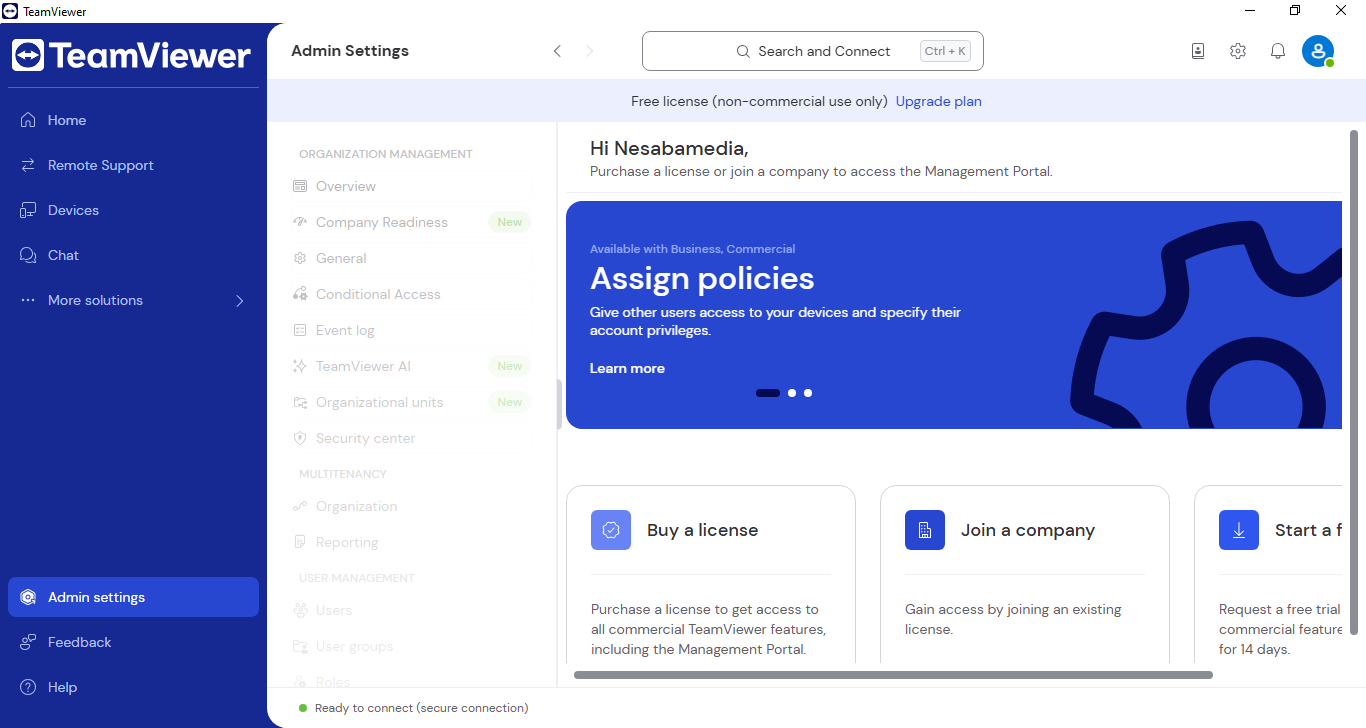Select the first carousel slide indicator
Screen dimensions: 1366x728
(x=768, y=393)
